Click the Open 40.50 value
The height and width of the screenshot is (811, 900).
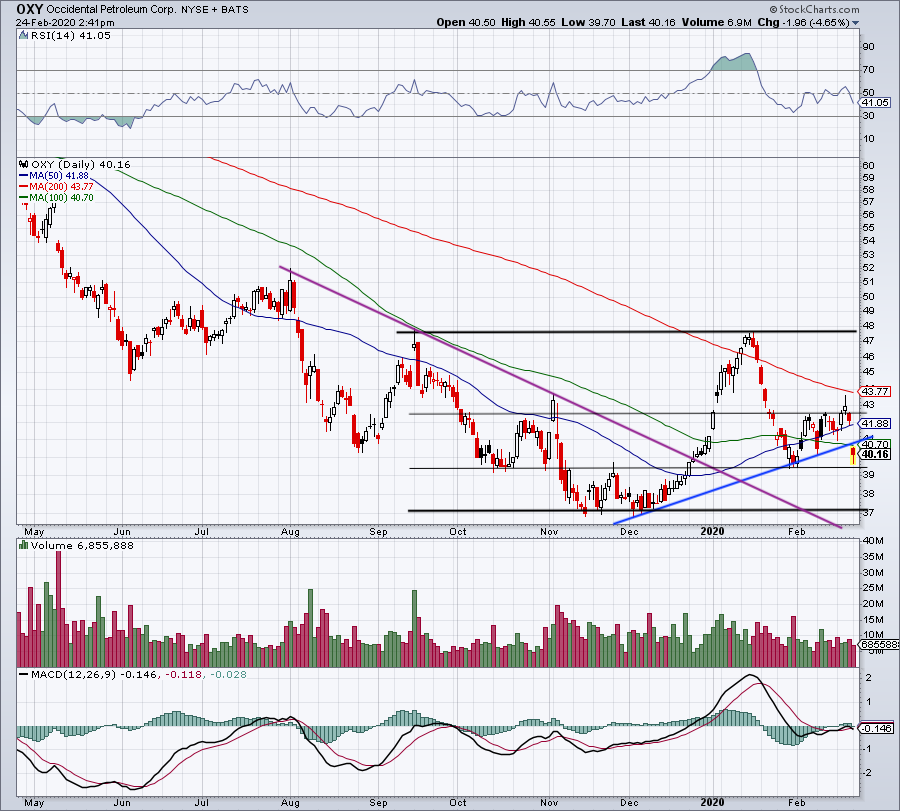tap(465, 22)
